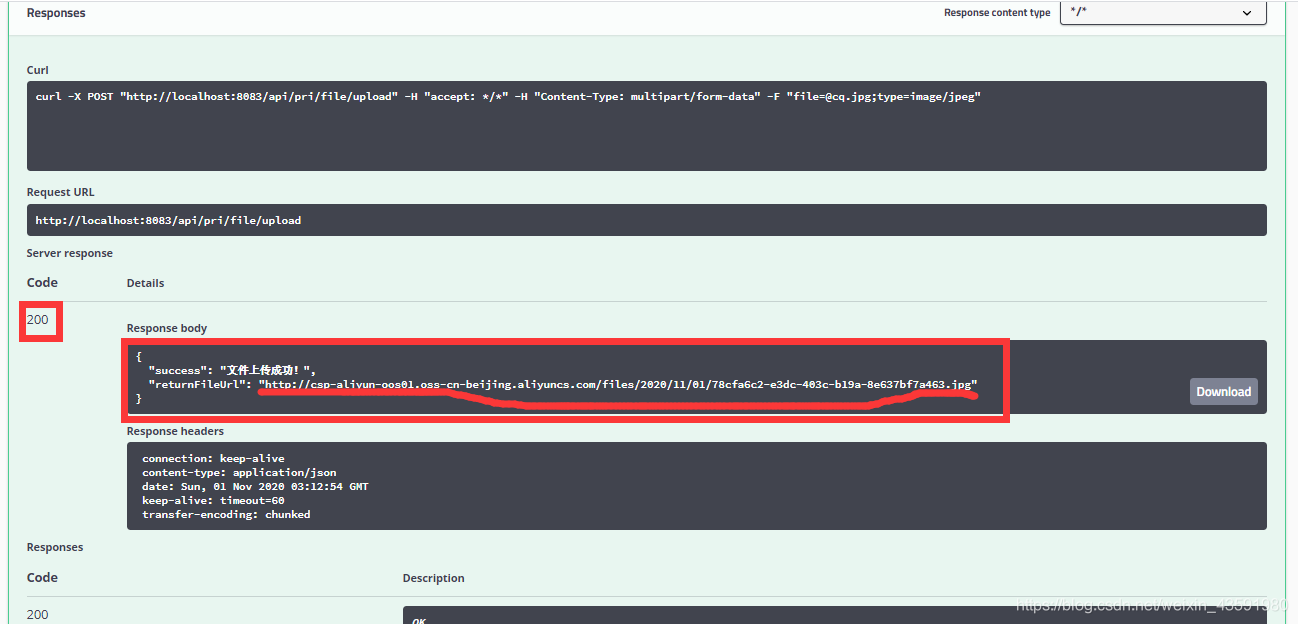This screenshot has height=624, width=1298.
Task: Select the "Server response" label
Action: (70, 253)
